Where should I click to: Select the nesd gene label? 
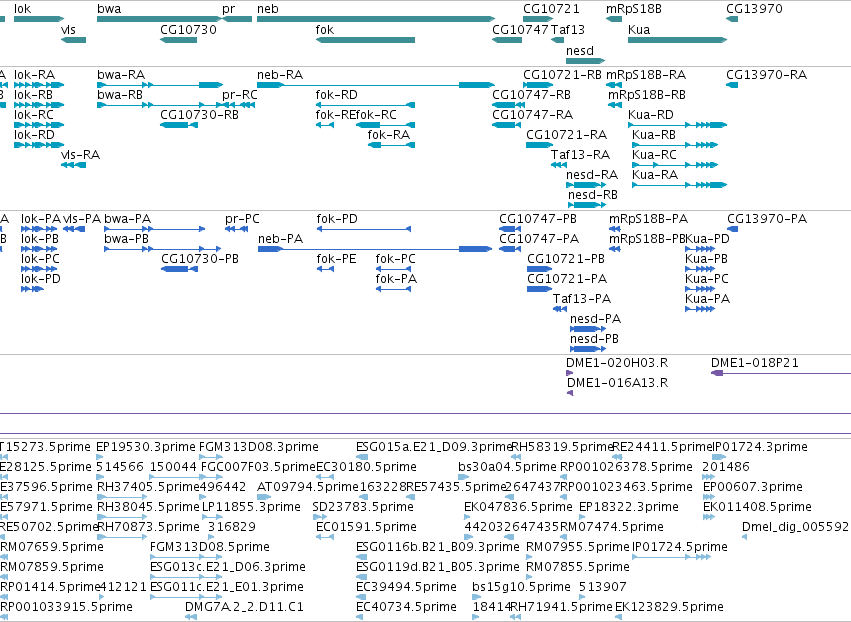[x=580, y=50]
